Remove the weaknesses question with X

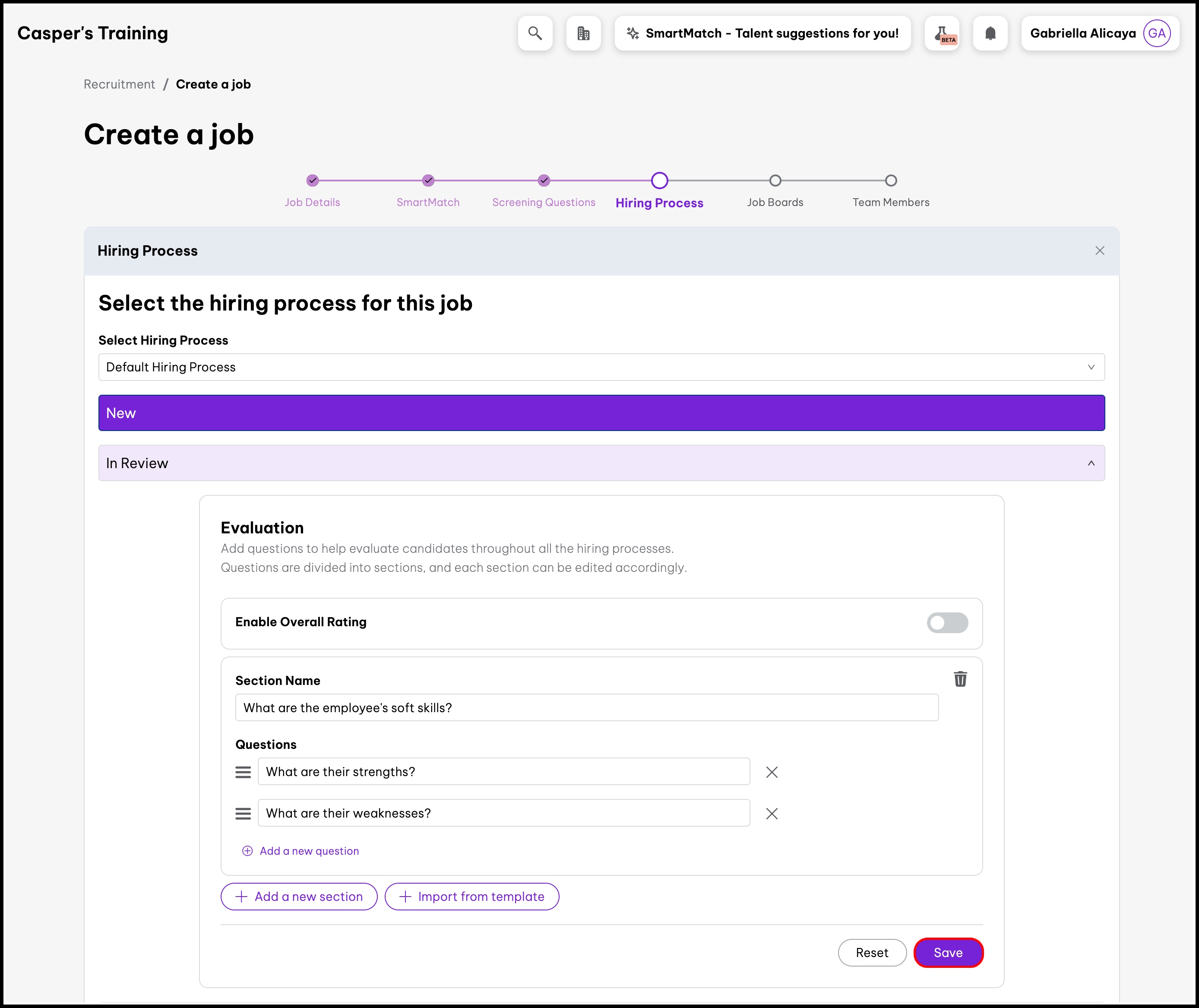coord(772,813)
